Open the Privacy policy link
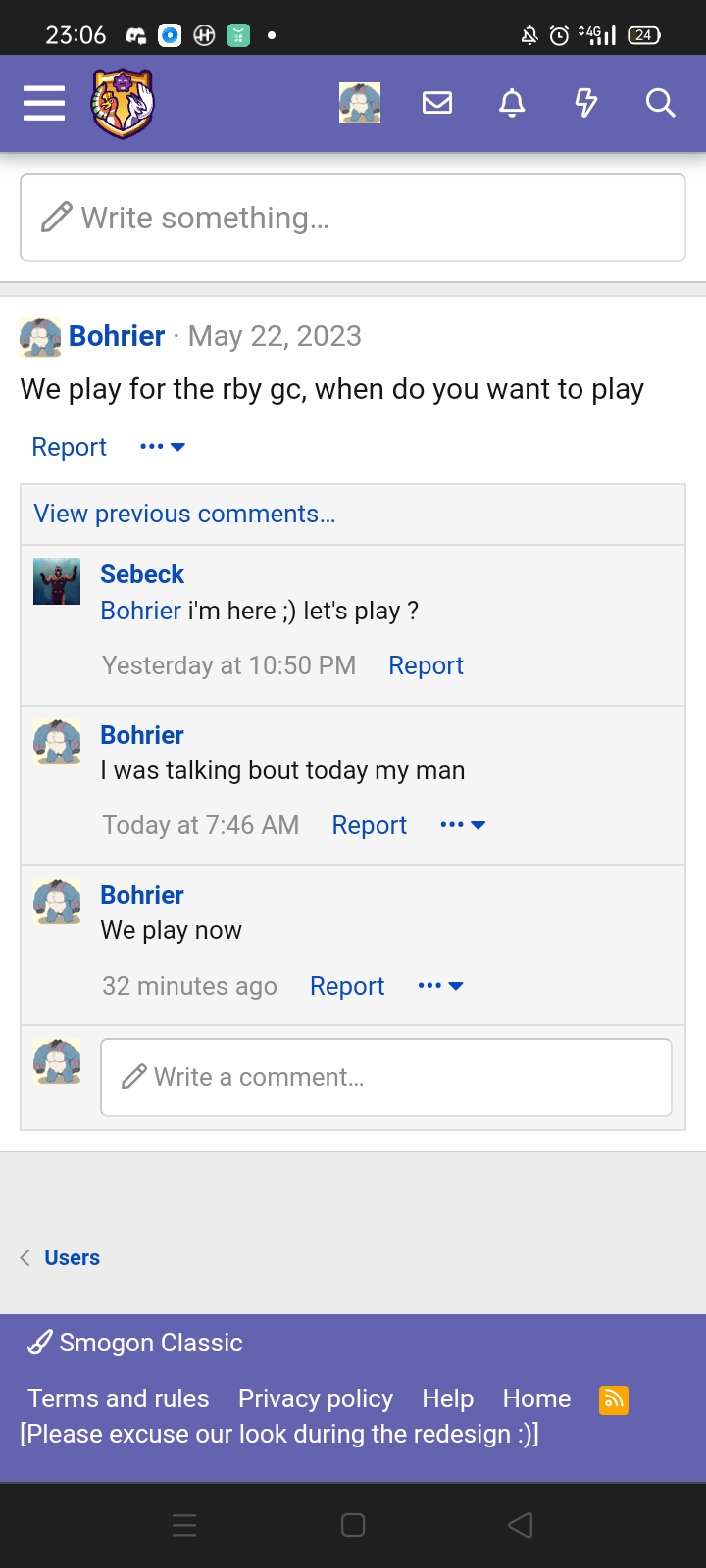The image size is (706, 1568). tap(316, 1398)
